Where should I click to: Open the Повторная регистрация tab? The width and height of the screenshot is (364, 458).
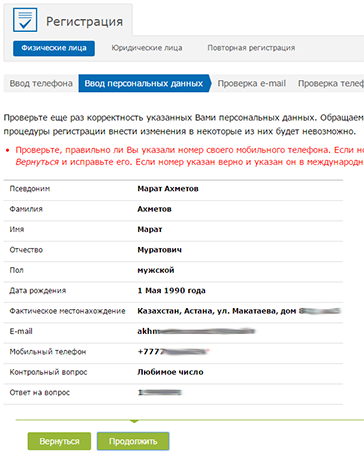[251, 48]
